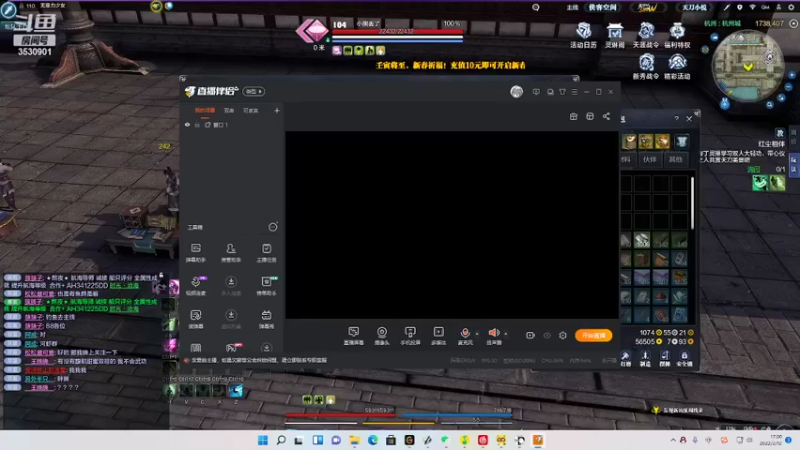Screen dimensions: 800x450
Task: Select the 伙伴 tab in inventory
Action: click(649, 159)
